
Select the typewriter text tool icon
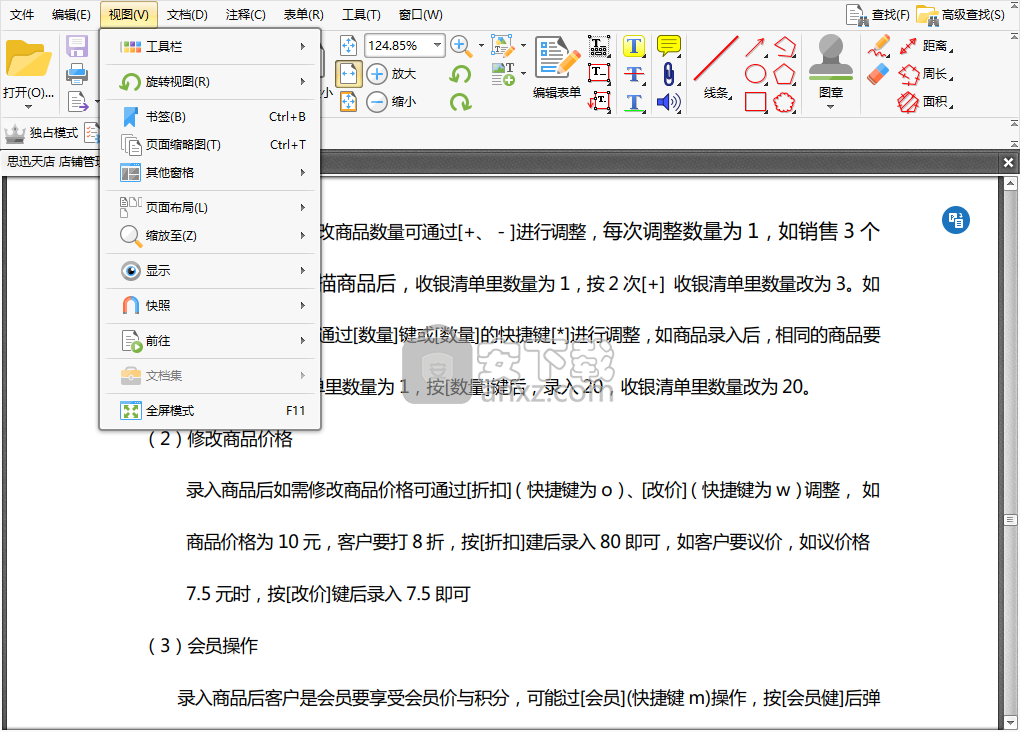click(x=599, y=46)
